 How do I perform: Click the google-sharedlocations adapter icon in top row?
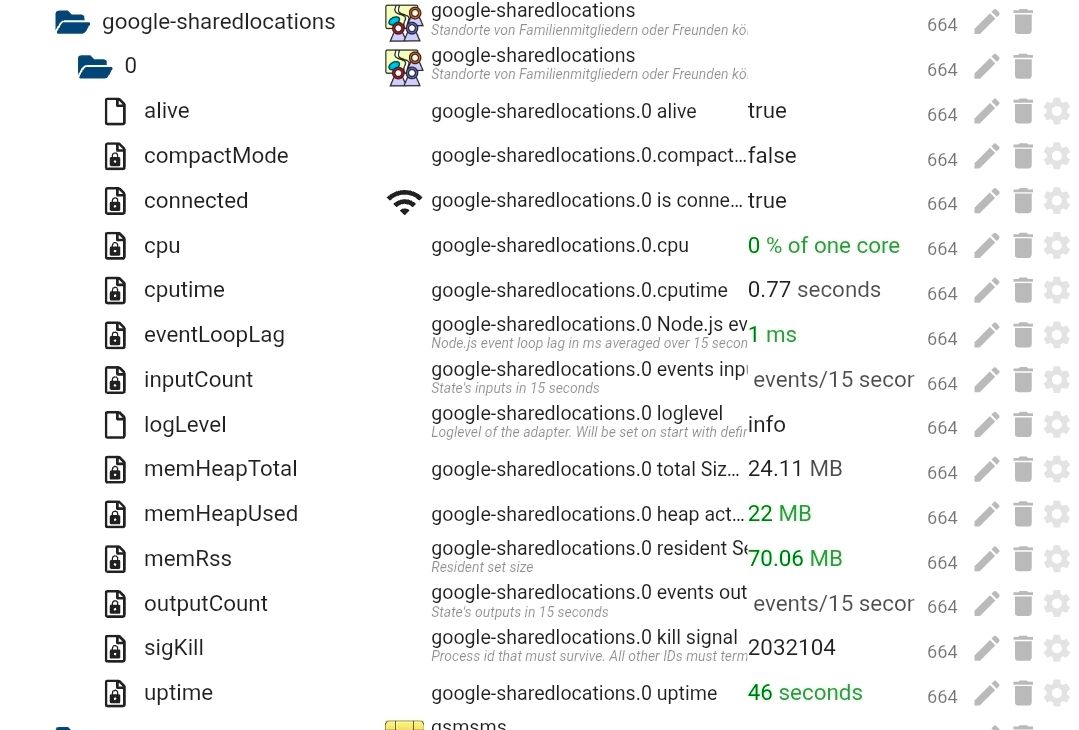(404, 22)
